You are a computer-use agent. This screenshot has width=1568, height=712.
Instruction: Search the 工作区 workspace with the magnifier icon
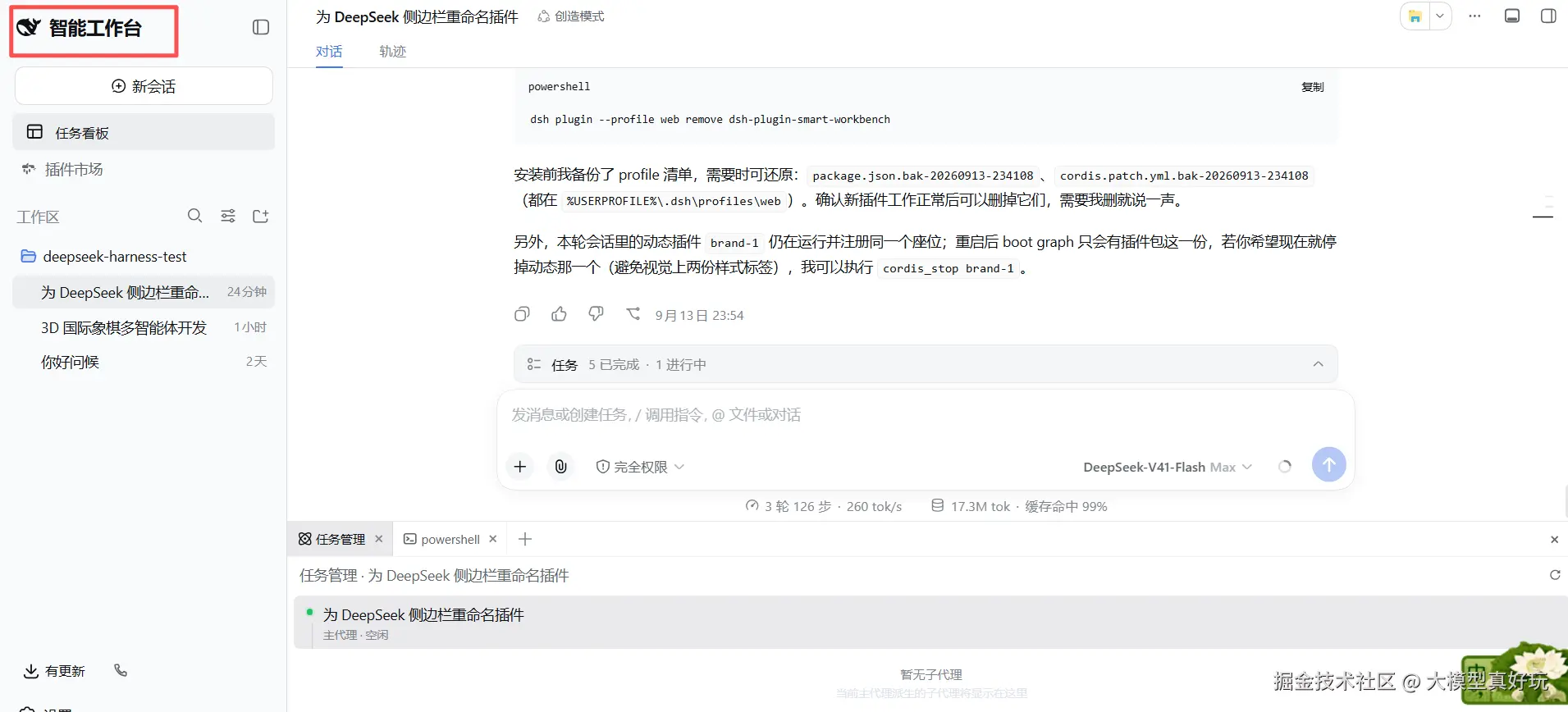(x=194, y=216)
